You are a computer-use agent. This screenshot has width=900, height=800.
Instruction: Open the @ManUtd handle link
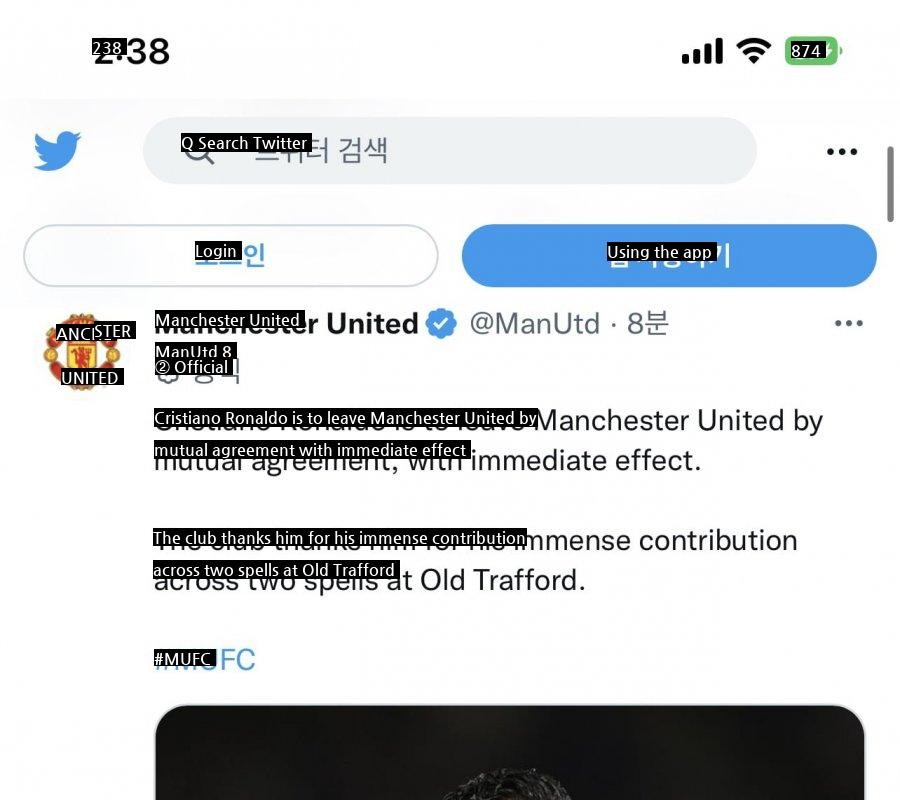534,324
